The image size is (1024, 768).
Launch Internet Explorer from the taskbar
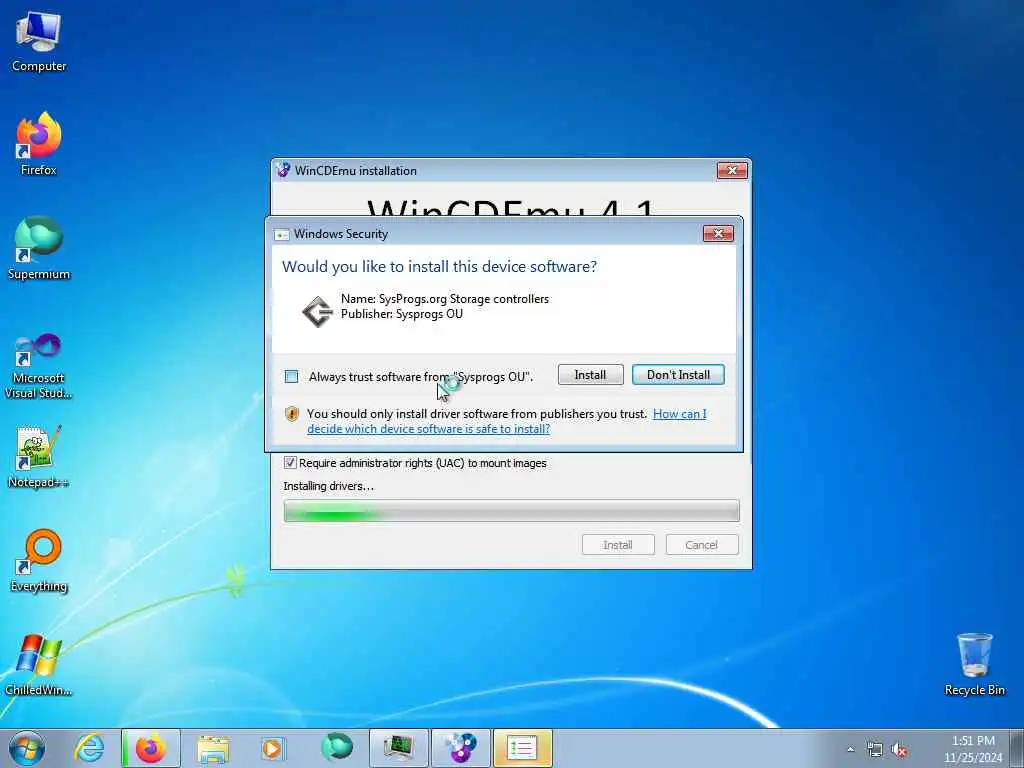tap(89, 748)
